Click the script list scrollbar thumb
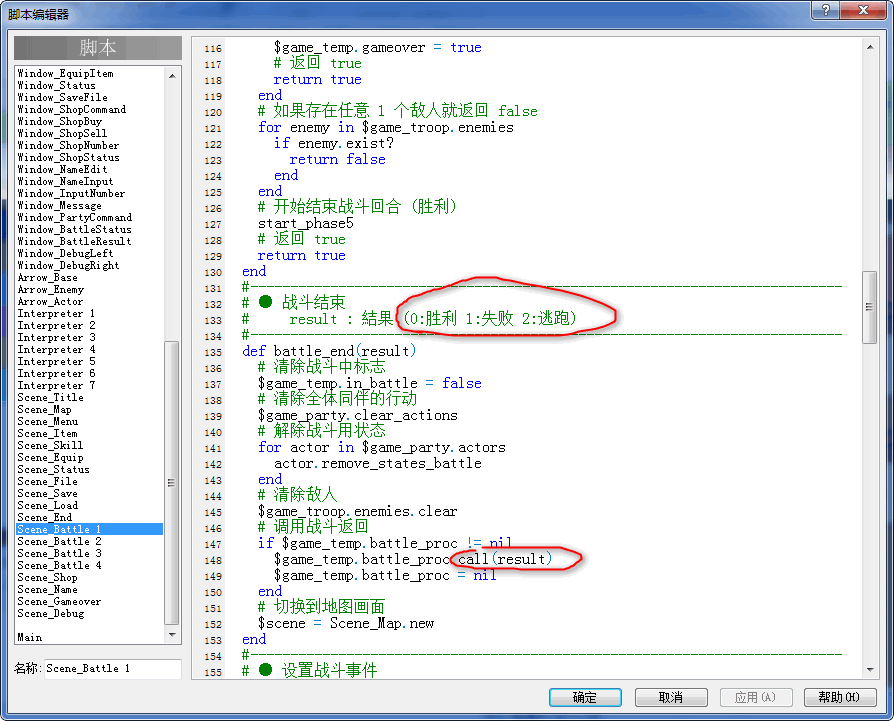 [x=172, y=482]
